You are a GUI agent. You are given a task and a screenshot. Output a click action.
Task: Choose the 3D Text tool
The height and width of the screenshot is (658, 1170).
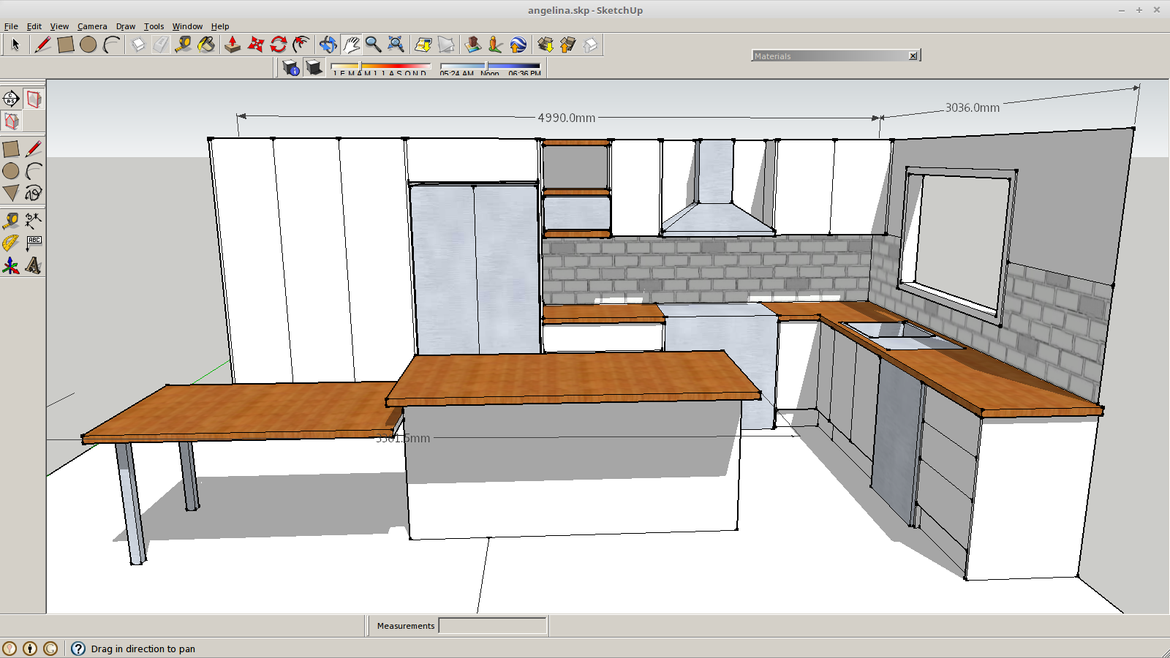(x=34, y=266)
